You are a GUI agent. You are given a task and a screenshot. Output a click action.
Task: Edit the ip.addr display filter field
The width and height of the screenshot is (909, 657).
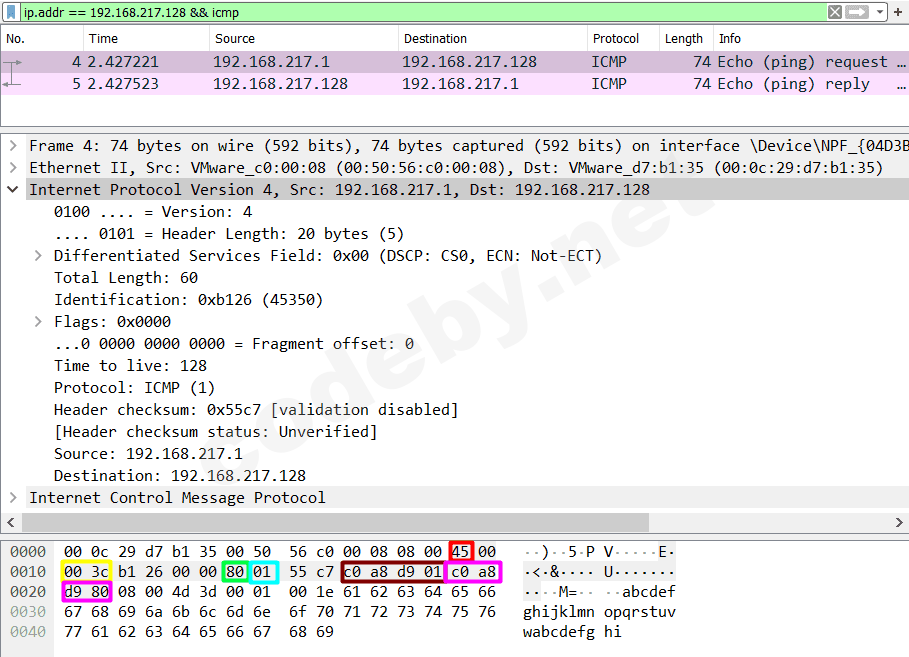(423, 12)
